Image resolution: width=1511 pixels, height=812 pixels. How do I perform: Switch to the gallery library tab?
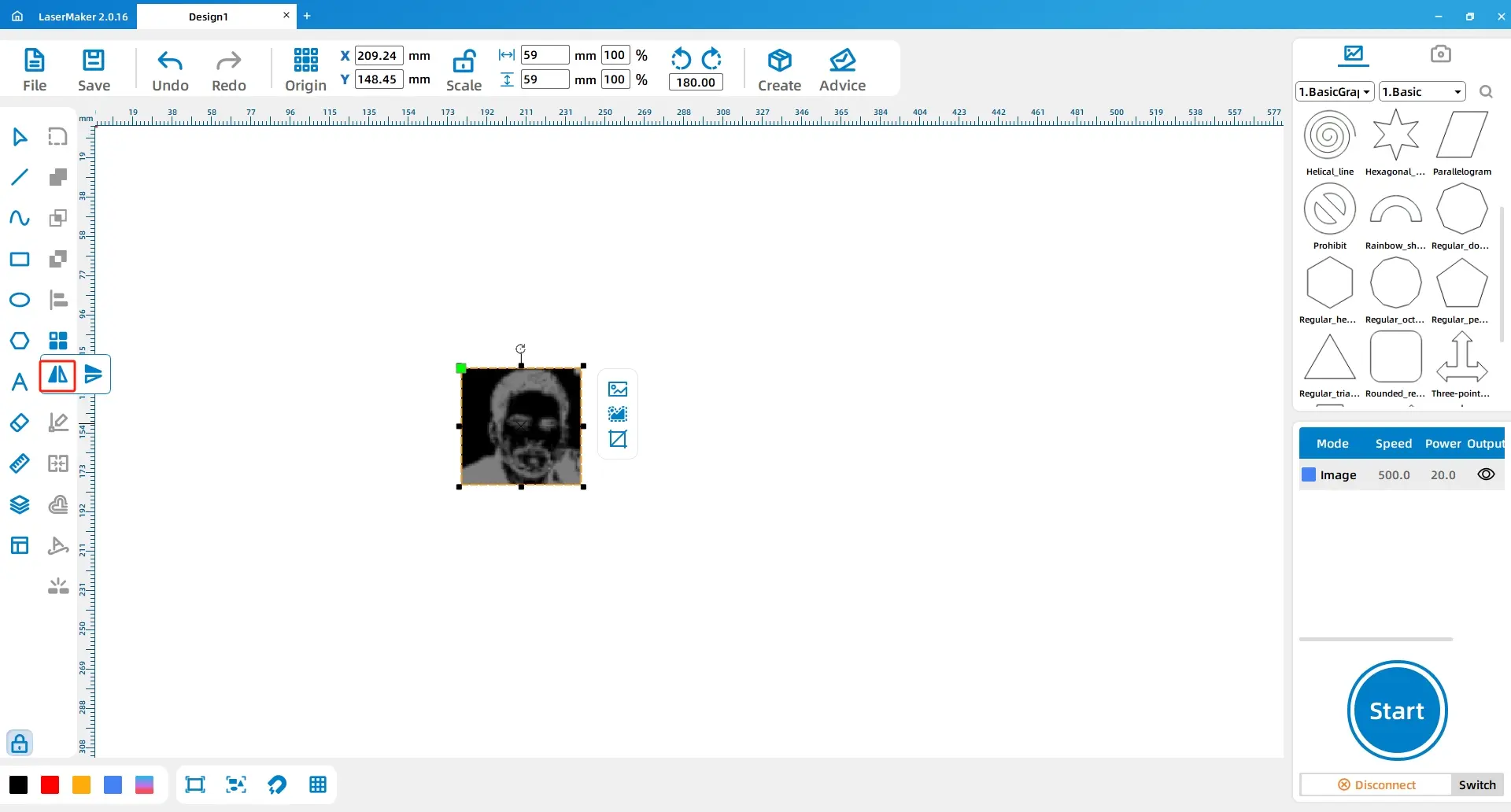[1354, 54]
